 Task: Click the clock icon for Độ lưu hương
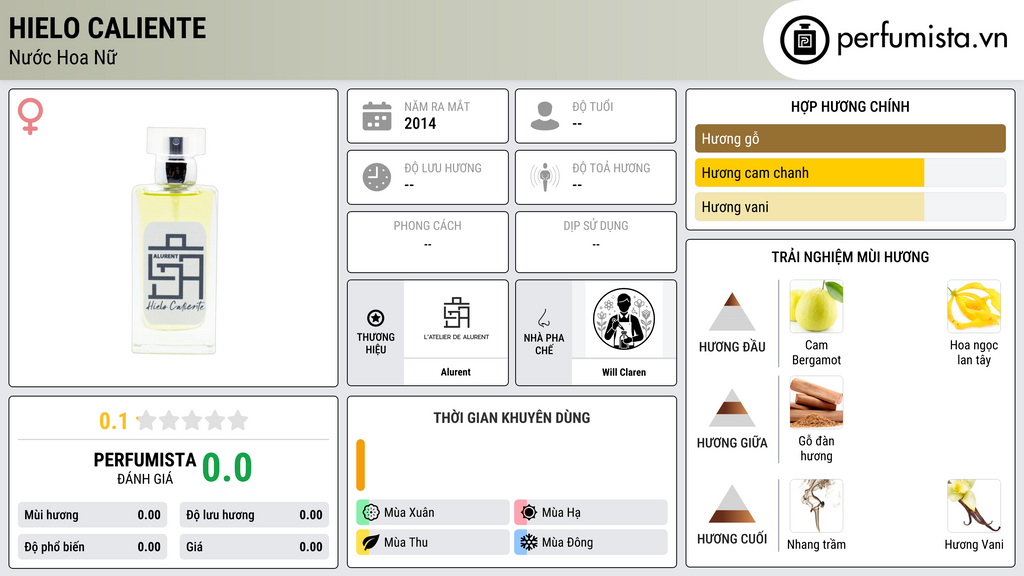[377, 177]
